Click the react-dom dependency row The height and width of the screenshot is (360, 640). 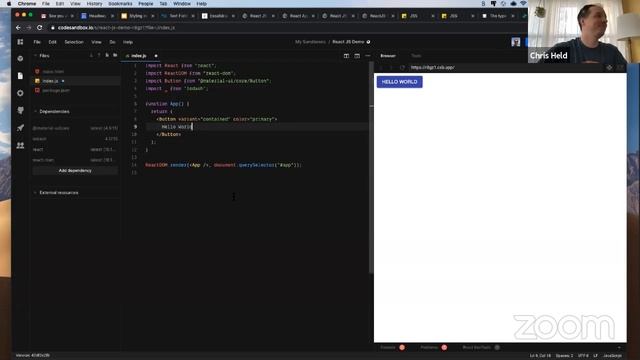point(75,160)
